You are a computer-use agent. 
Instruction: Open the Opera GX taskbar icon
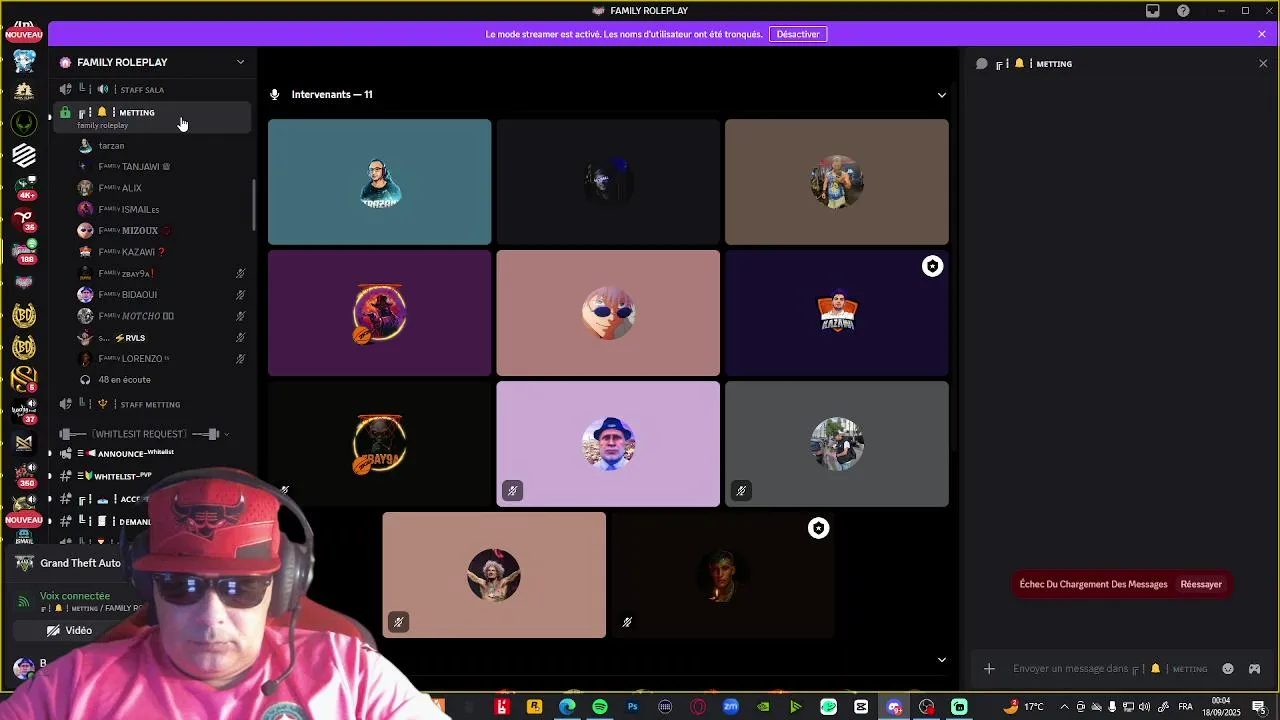click(x=698, y=707)
